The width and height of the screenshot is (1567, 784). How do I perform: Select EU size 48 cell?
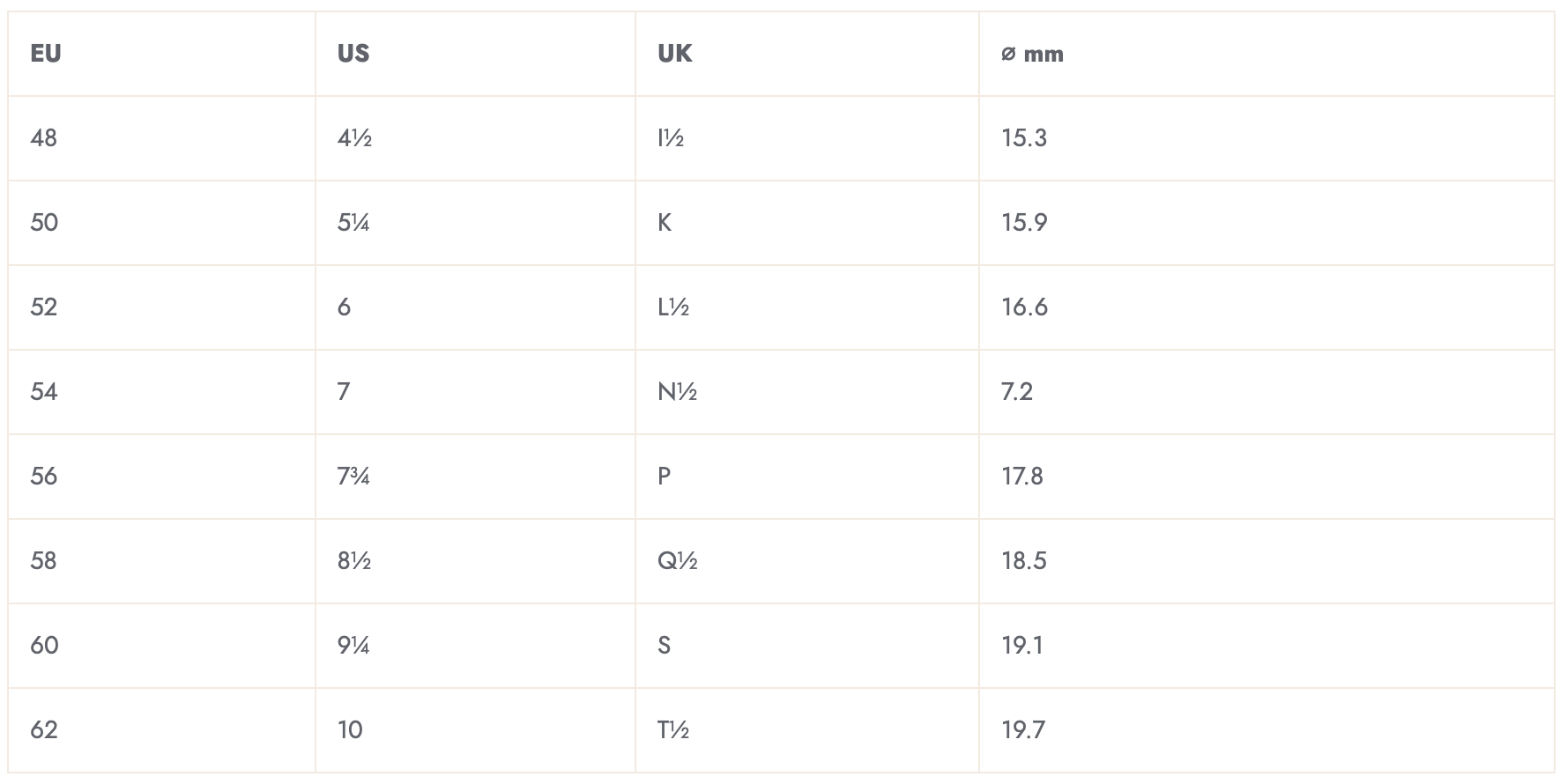pos(44,138)
